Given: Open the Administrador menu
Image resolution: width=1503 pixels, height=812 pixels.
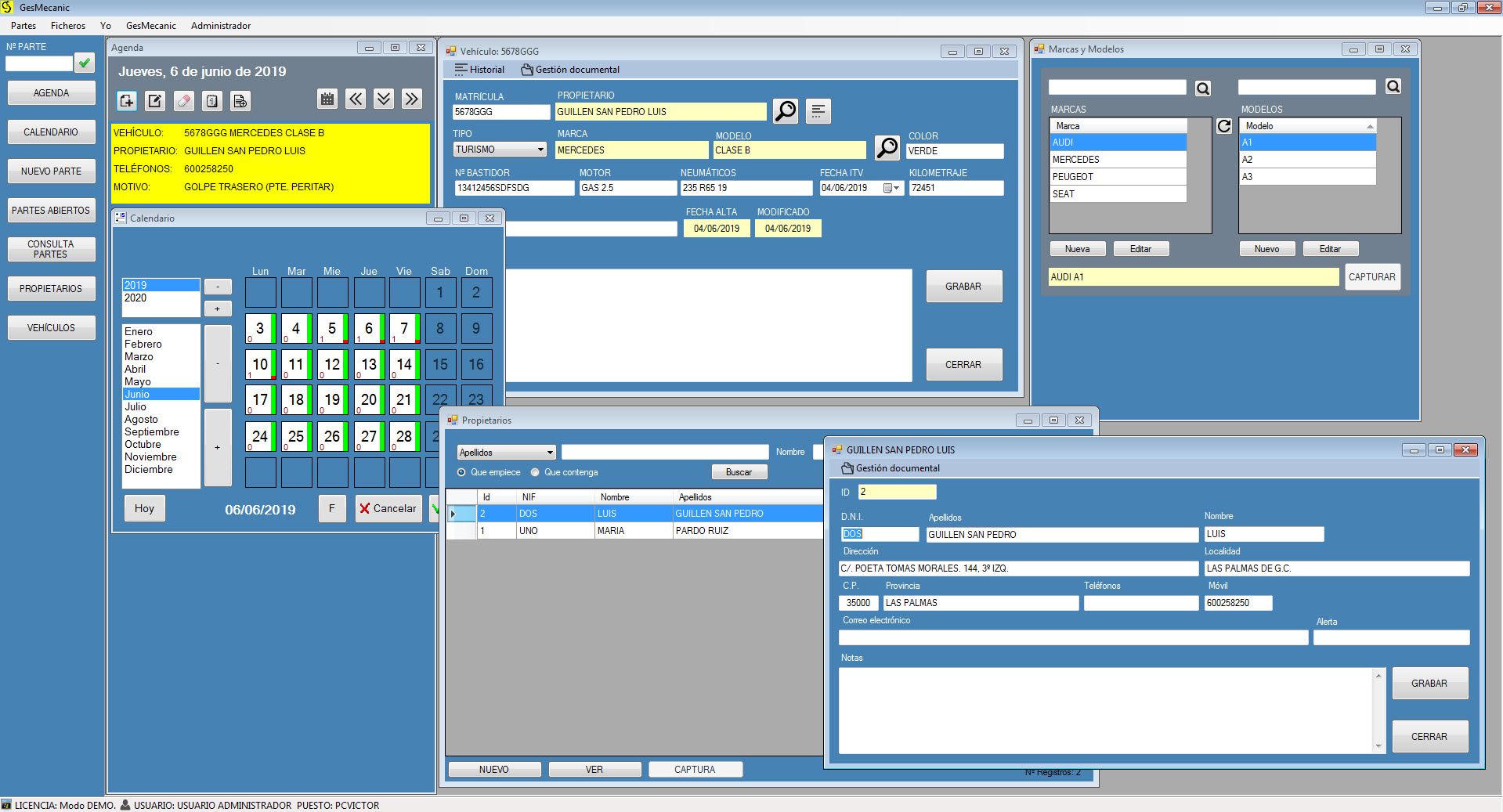Looking at the screenshot, I should [221, 26].
